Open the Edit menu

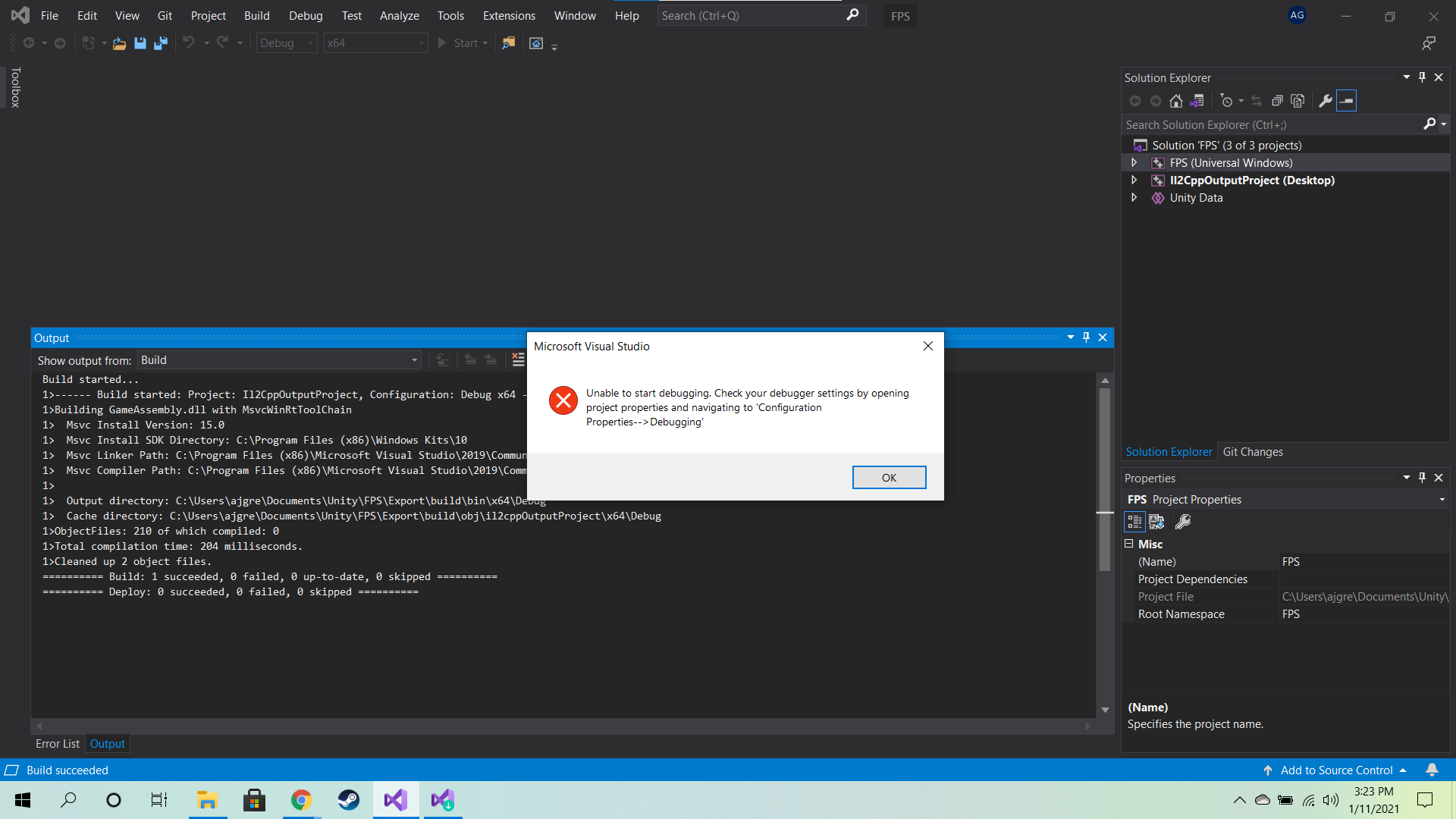pos(87,15)
